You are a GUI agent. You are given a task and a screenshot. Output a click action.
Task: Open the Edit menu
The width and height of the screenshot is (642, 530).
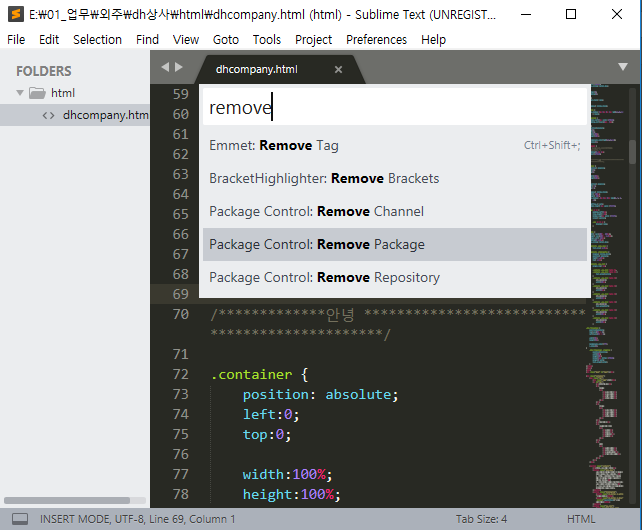coord(49,39)
